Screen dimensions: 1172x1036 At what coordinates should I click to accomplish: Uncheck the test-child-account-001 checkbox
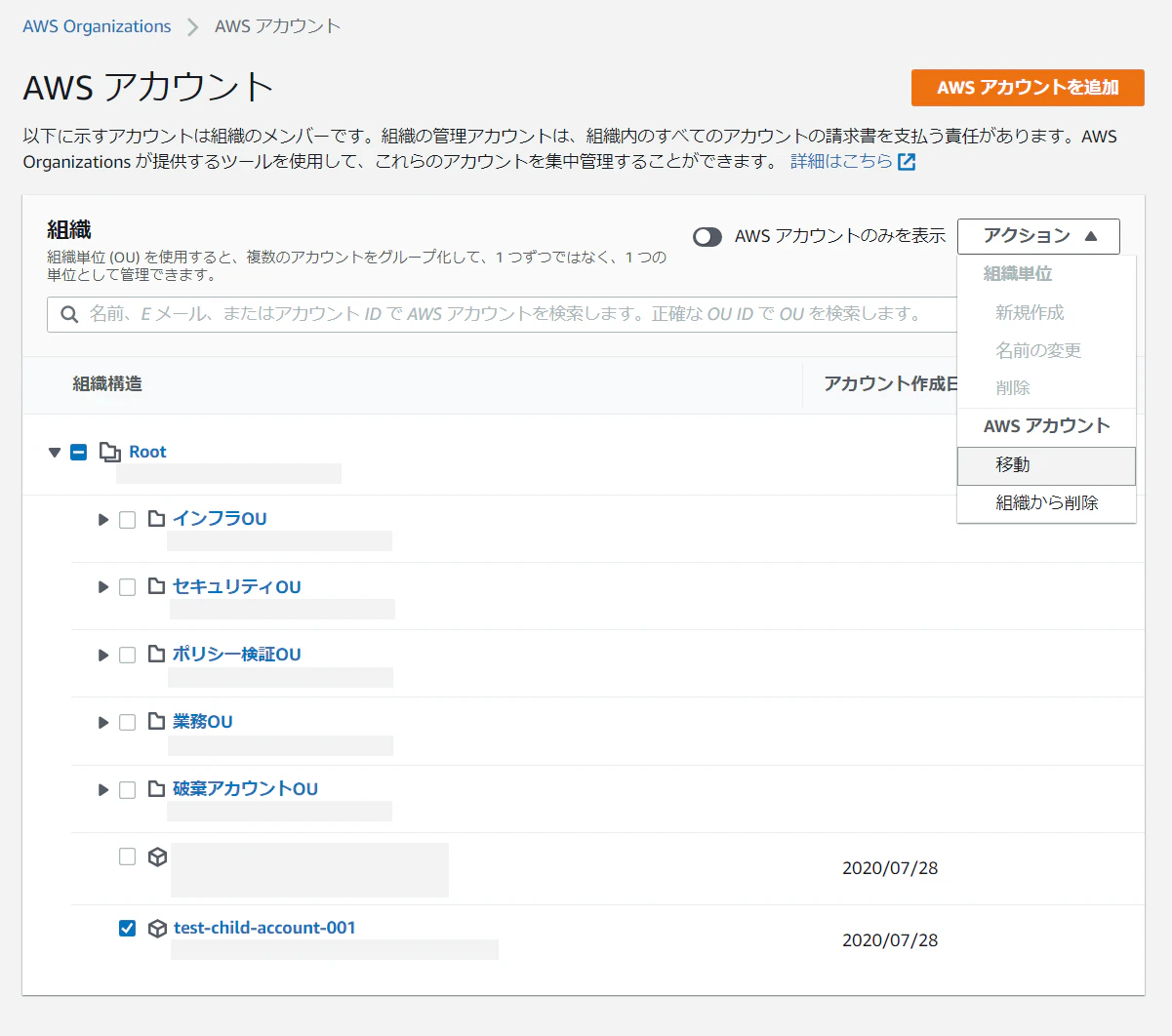tap(127, 928)
